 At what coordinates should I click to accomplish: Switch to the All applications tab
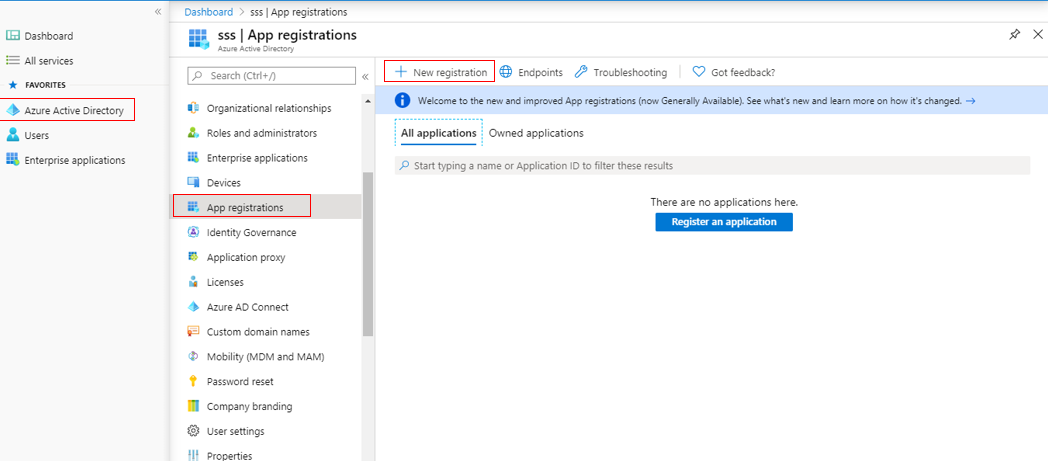click(x=438, y=133)
